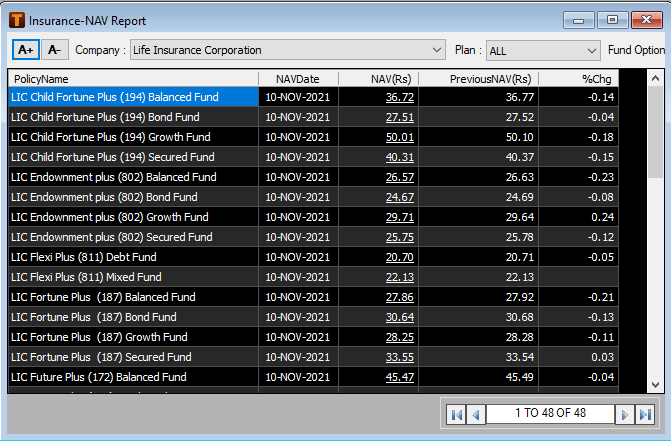Click %Chg value 0.03

click(603, 357)
